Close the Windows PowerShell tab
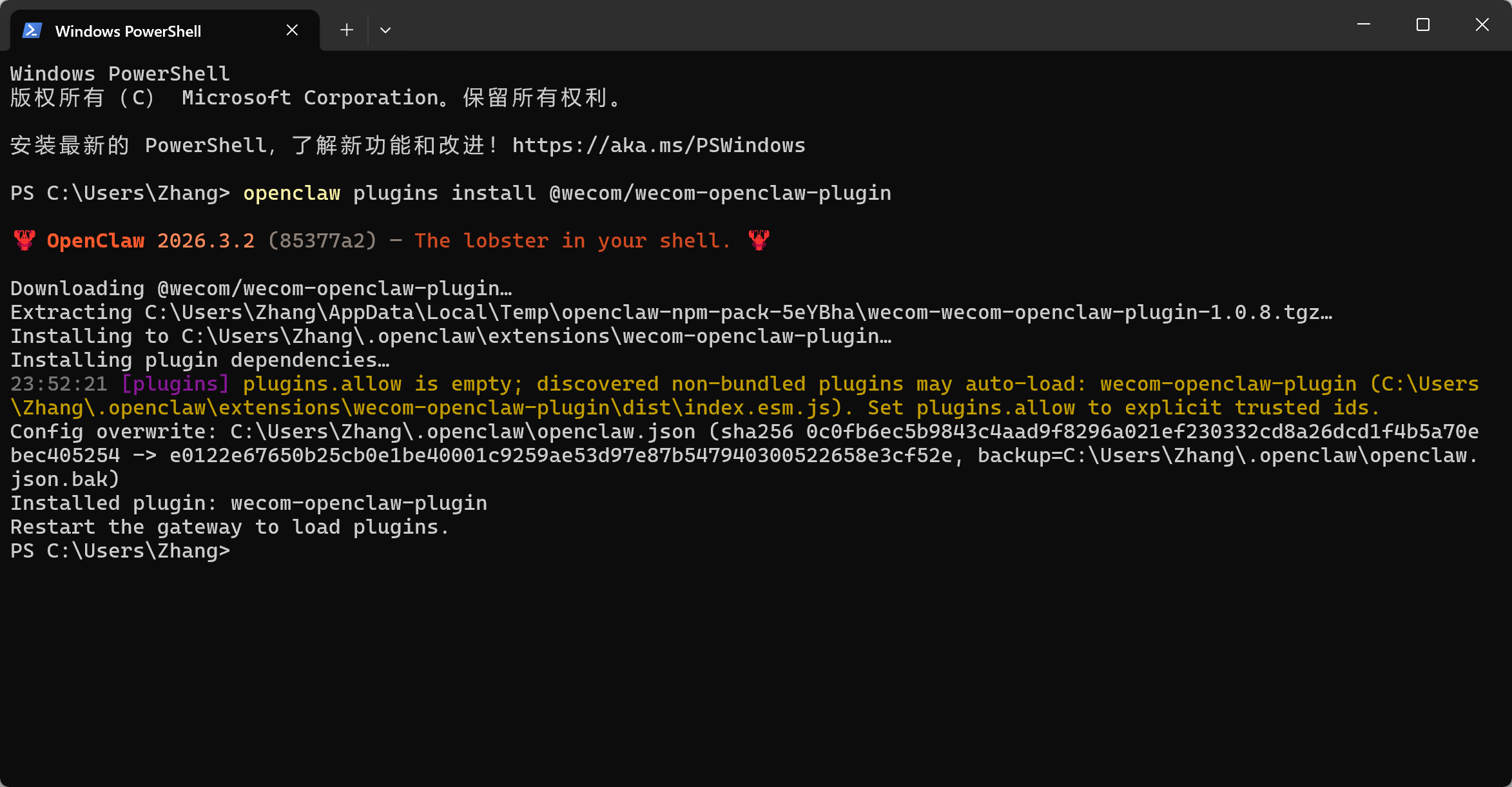This screenshot has width=1512, height=787. pos(292,30)
